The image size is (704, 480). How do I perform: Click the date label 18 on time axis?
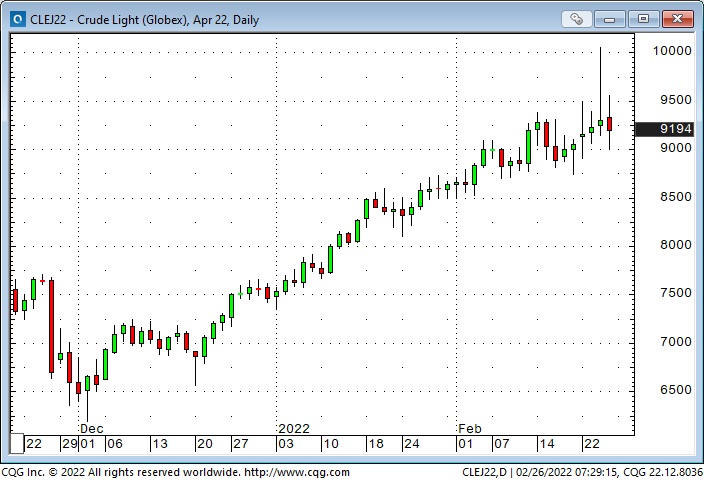pos(376,444)
